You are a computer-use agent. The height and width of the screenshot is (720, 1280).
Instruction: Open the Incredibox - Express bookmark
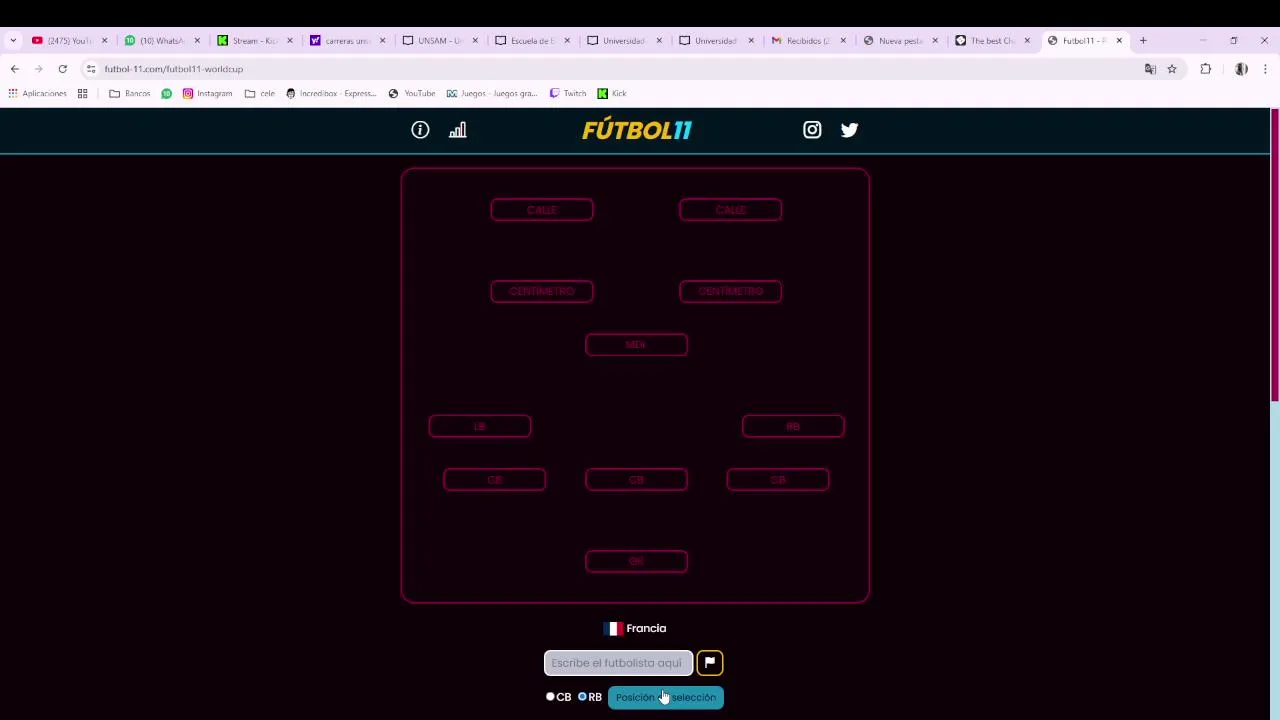pos(331,93)
